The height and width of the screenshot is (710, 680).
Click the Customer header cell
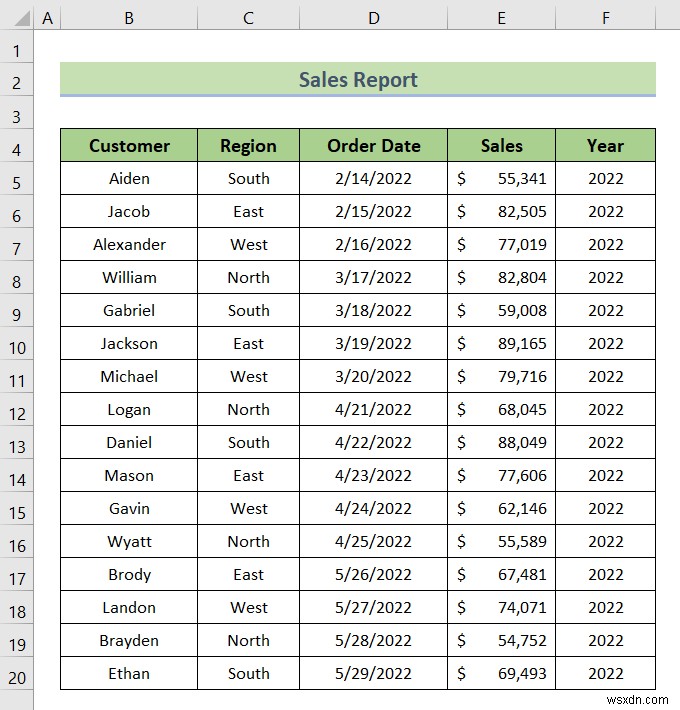129,146
